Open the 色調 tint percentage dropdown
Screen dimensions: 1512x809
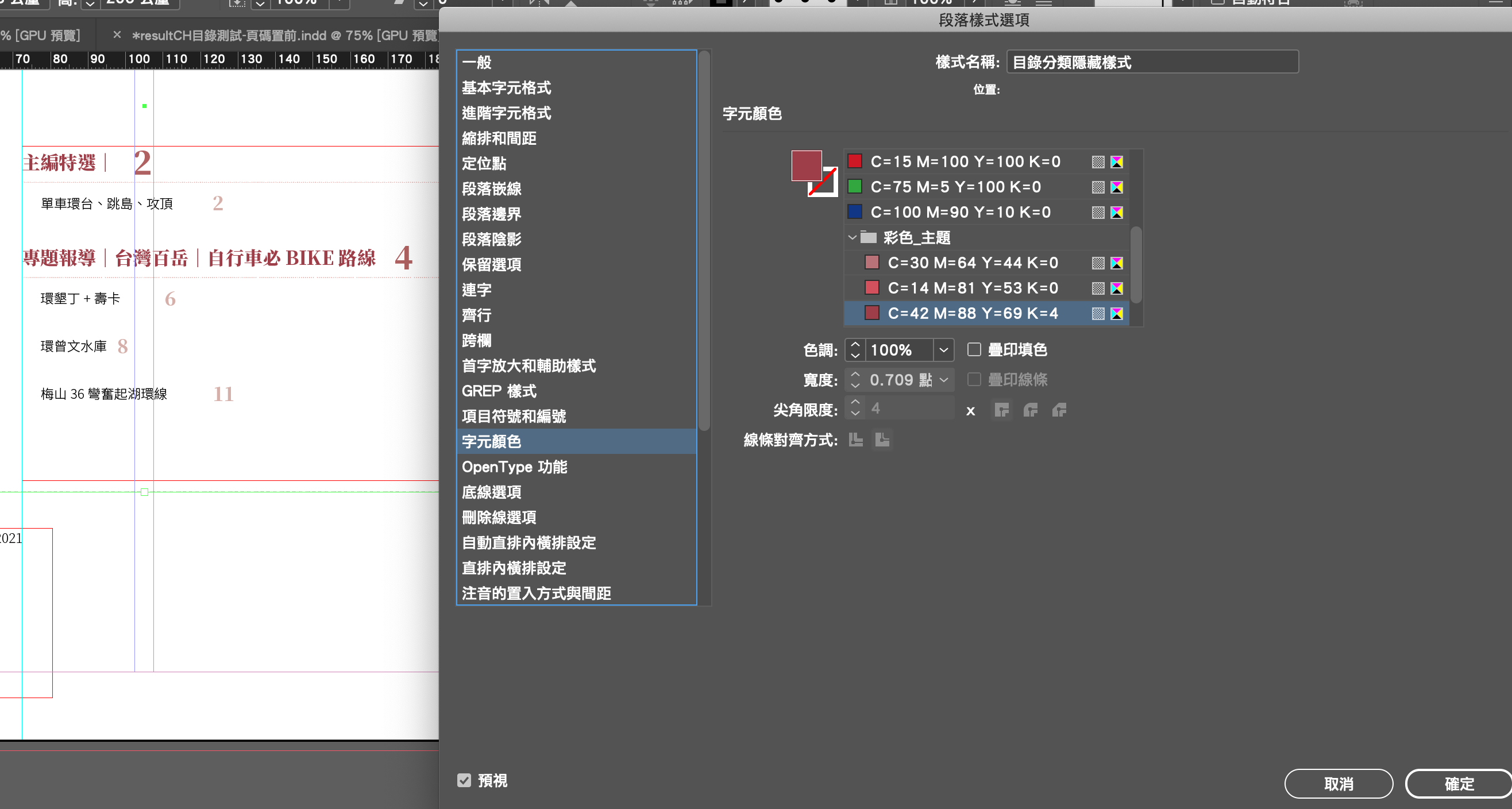point(943,350)
